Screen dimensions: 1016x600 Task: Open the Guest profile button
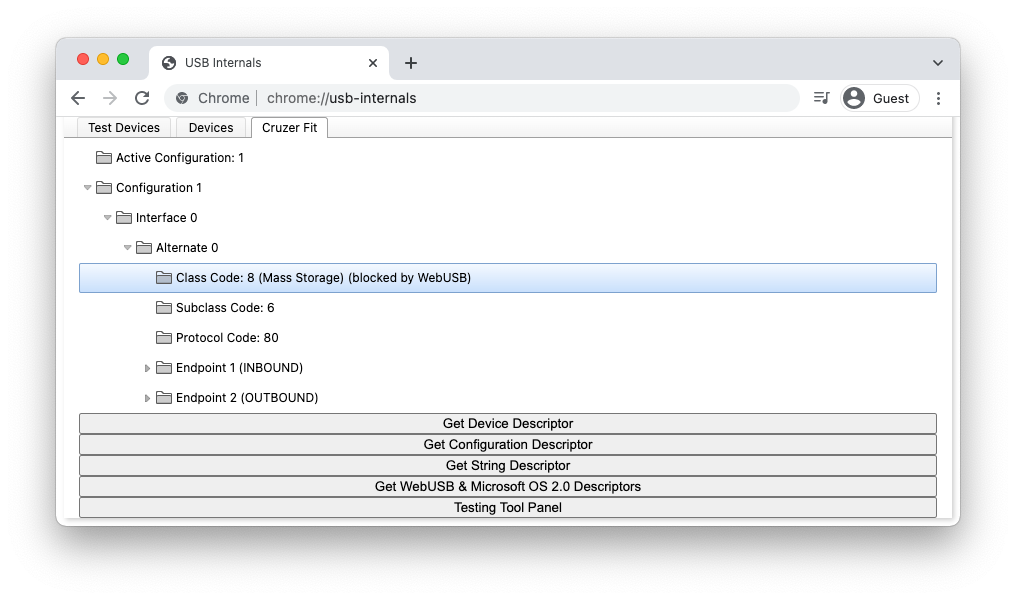879,98
